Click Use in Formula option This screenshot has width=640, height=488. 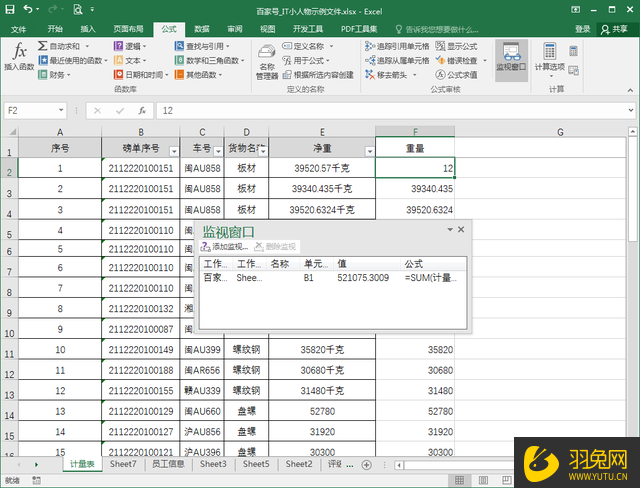tap(306, 60)
